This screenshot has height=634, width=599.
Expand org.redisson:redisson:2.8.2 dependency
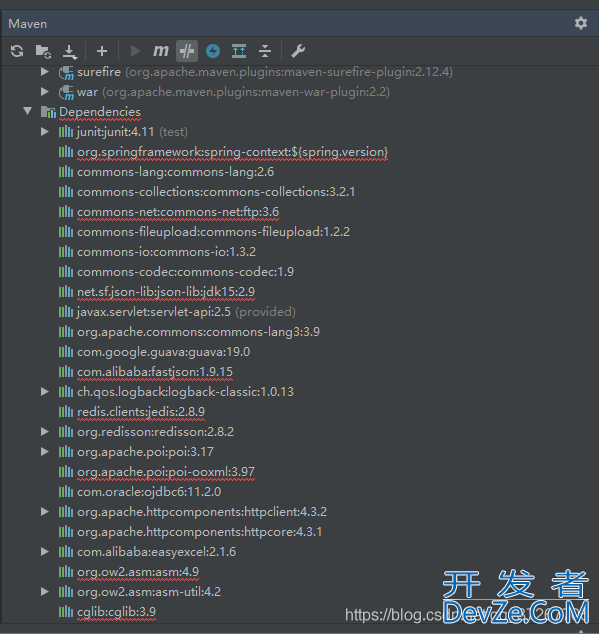[x=45, y=431]
